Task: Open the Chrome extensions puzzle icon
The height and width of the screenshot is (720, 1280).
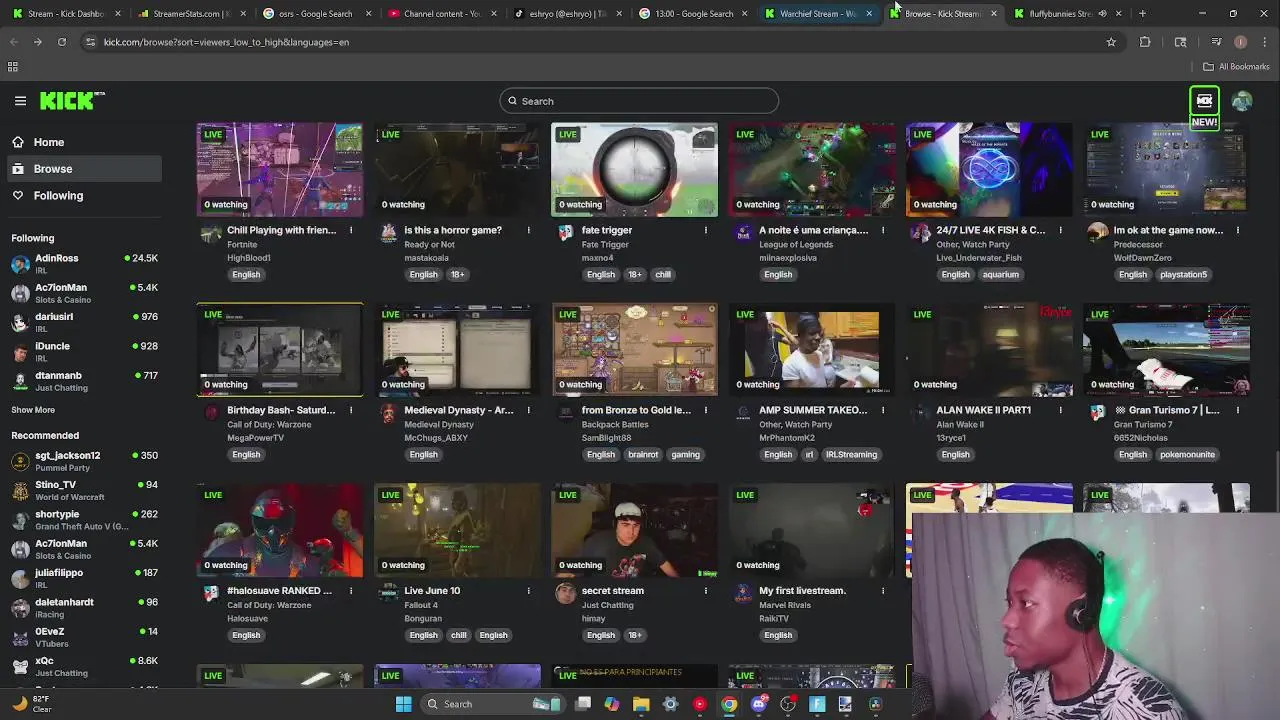Action: [1145, 42]
